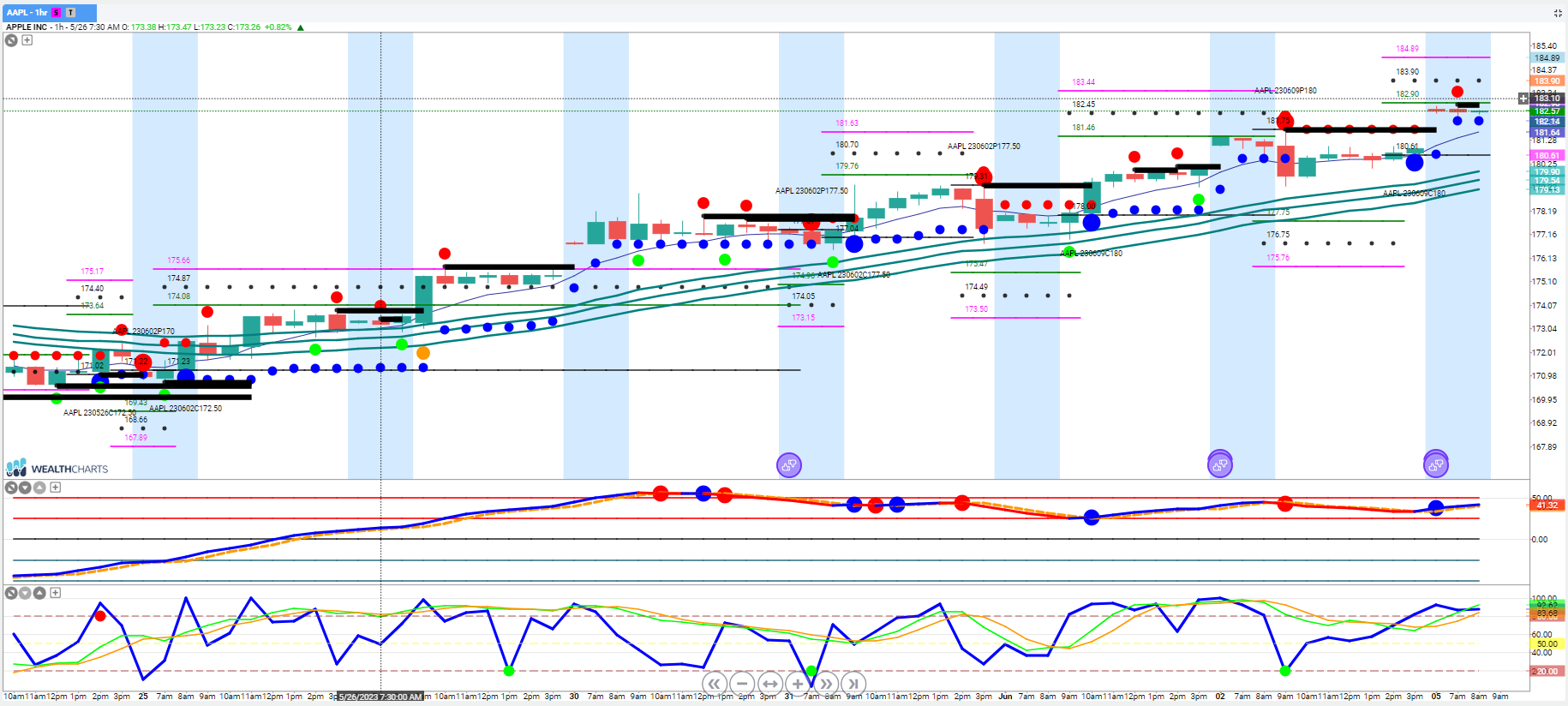
Task: Click the purple event icon near the 02 date
Action: [1219, 464]
